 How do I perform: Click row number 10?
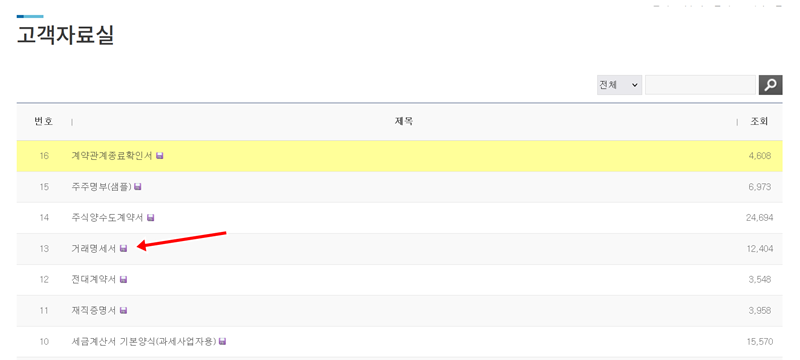point(44,342)
